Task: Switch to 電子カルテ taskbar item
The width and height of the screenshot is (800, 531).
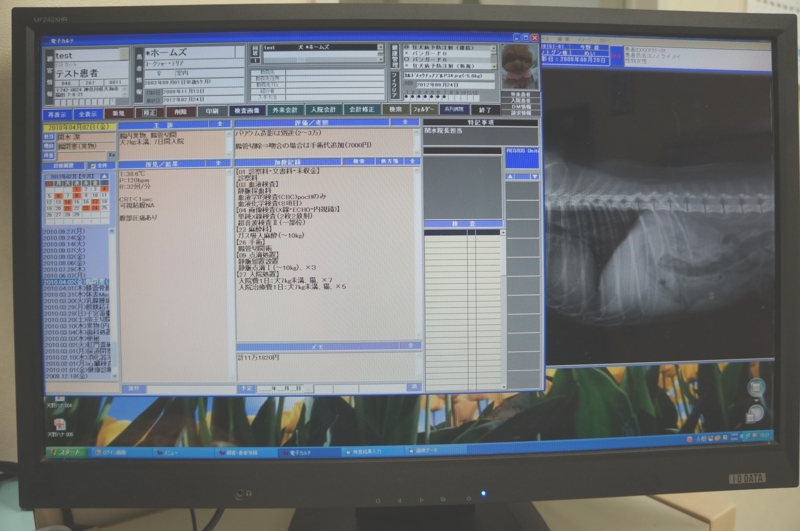Action: (309, 452)
